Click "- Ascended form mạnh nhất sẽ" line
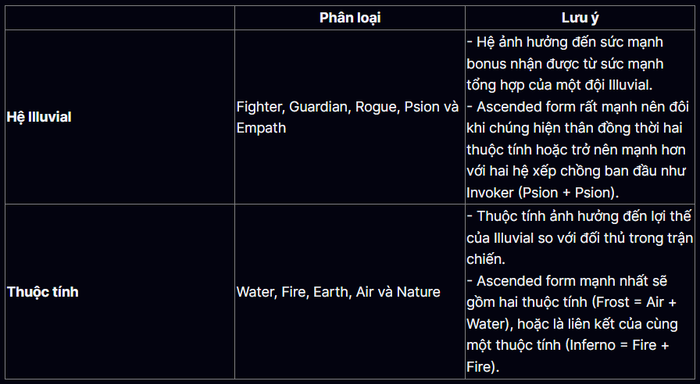The image size is (700, 384). point(567,281)
